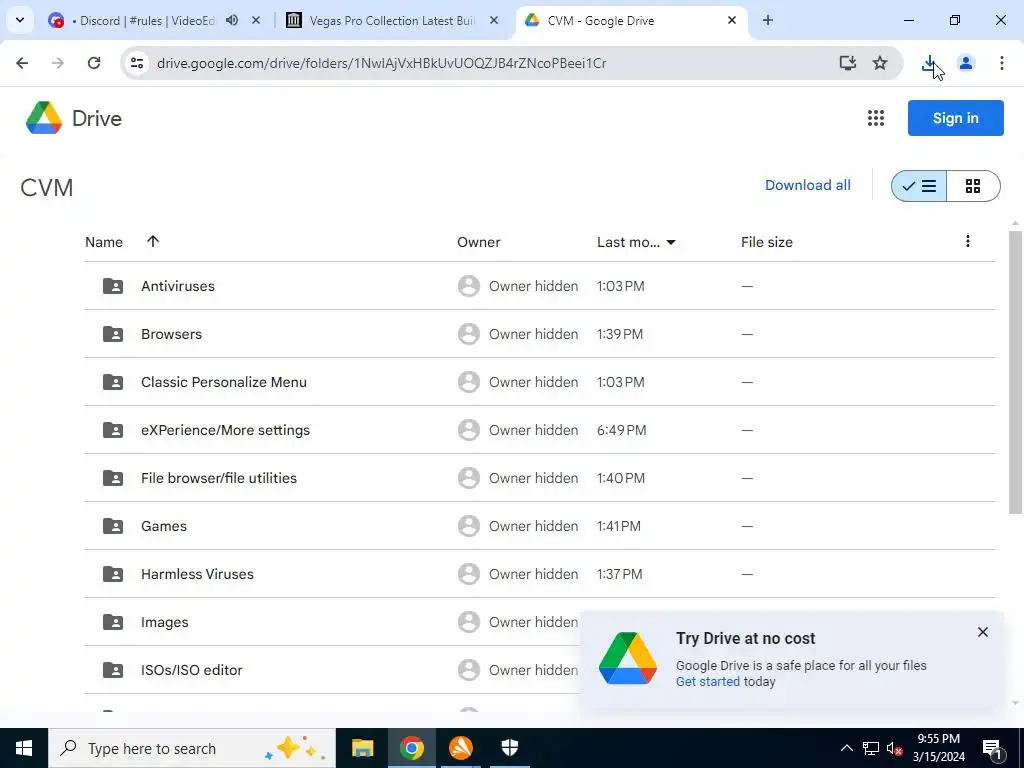Switch to the Vegas Pro Collection tab
Image resolution: width=1024 pixels, height=768 pixels.
(x=392, y=20)
